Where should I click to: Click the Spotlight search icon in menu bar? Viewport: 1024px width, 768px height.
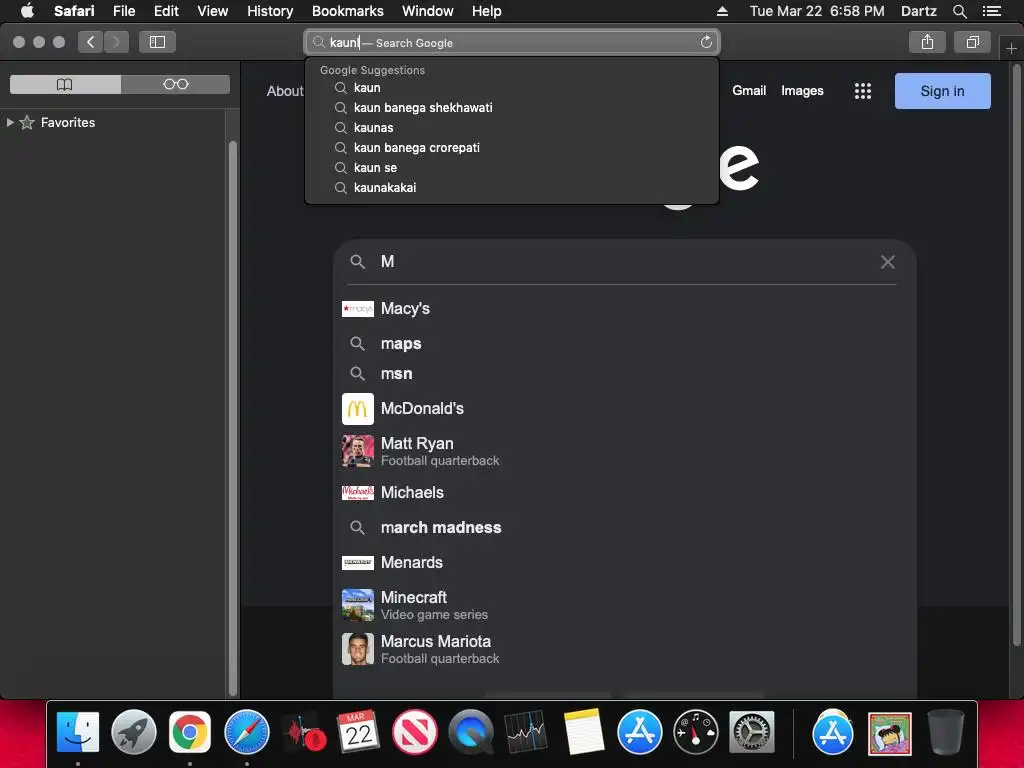(x=959, y=11)
